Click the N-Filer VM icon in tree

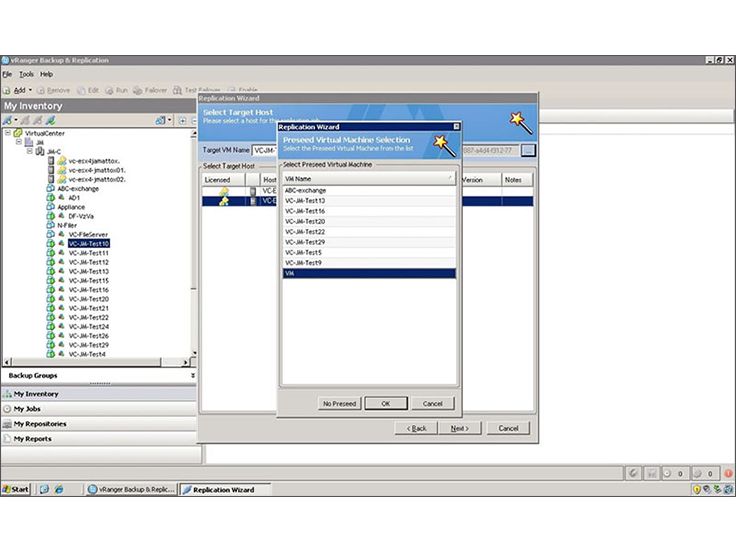click(51, 225)
